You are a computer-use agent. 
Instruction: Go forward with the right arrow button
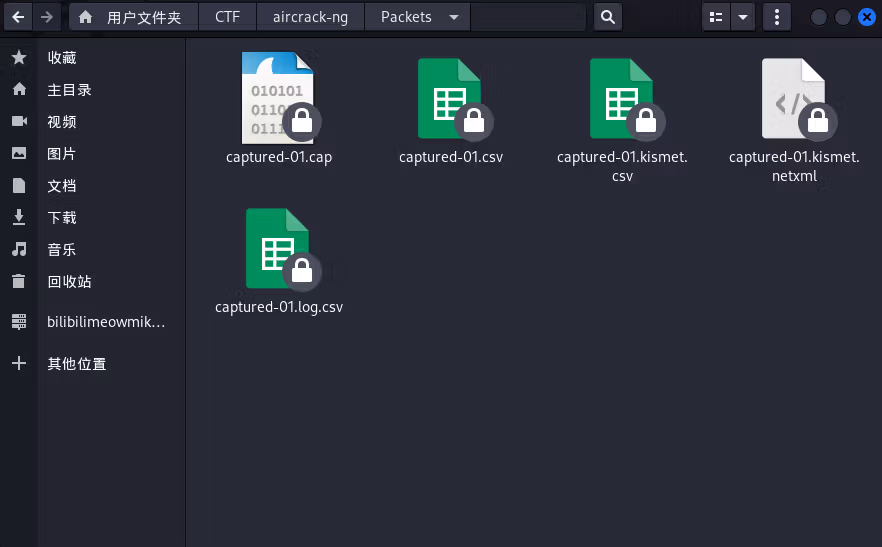click(x=47, y=17)
